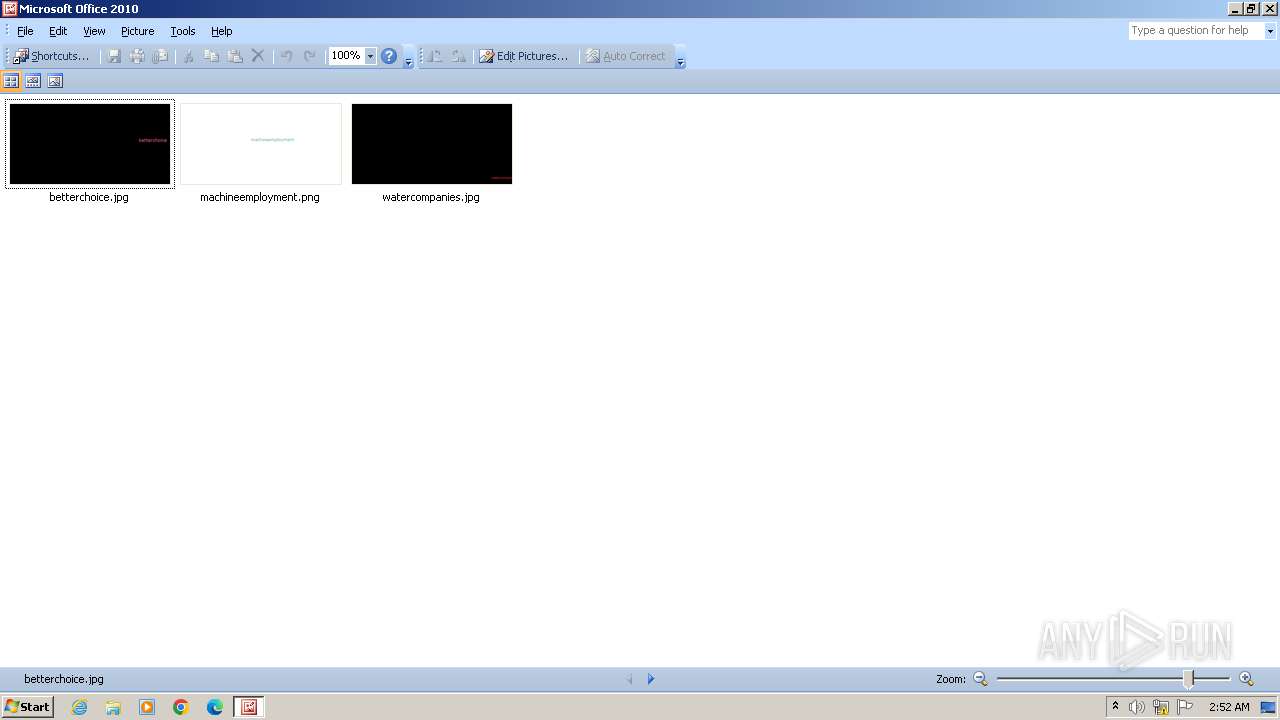Switch to Single Picture view
Image resolution: width=1280 pixels, height=720 pixels.
point(55,81)
